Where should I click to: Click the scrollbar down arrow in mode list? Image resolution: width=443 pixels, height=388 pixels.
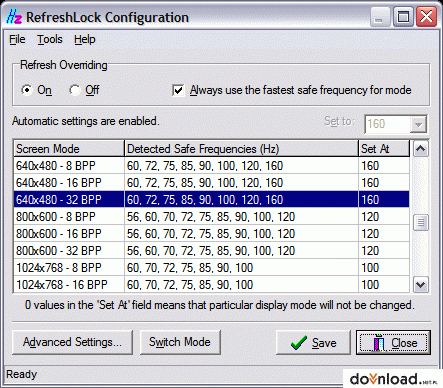(420, 285)
